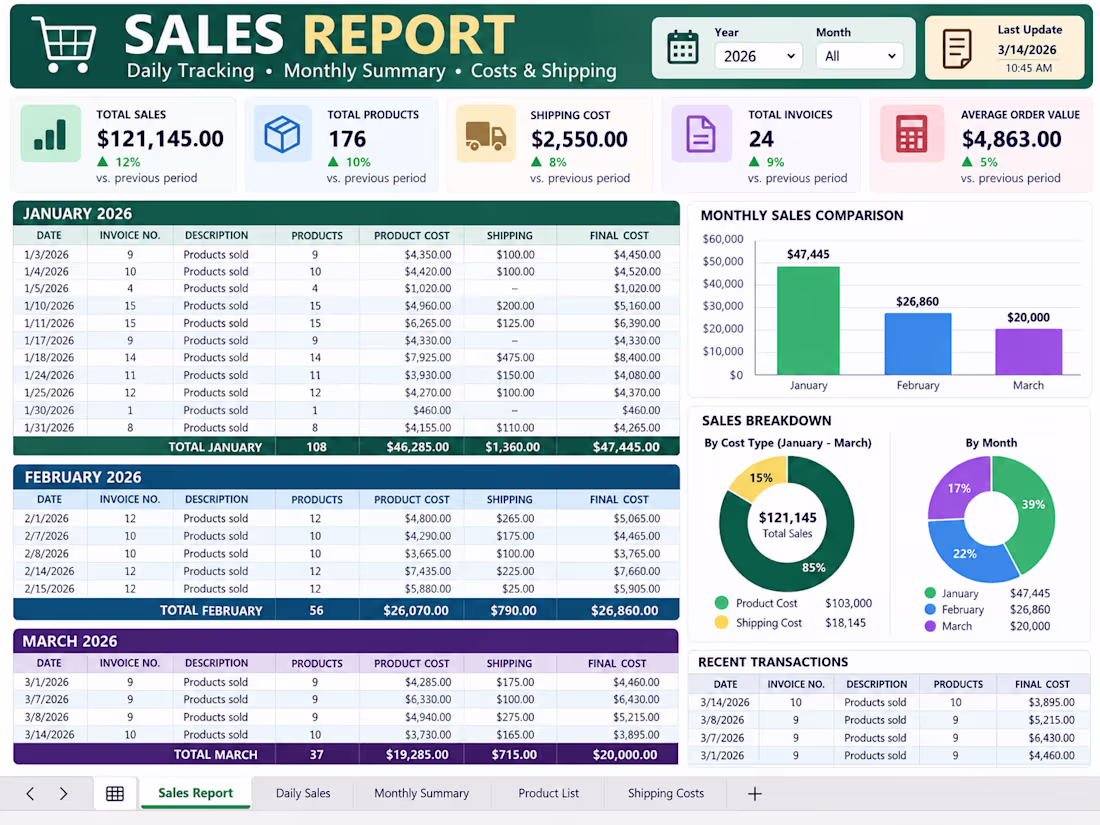Image resolution: width=1100 pixels, height=825 pixels.
Task: Go to previous sheet with left arrow
Action: (29, 793)
